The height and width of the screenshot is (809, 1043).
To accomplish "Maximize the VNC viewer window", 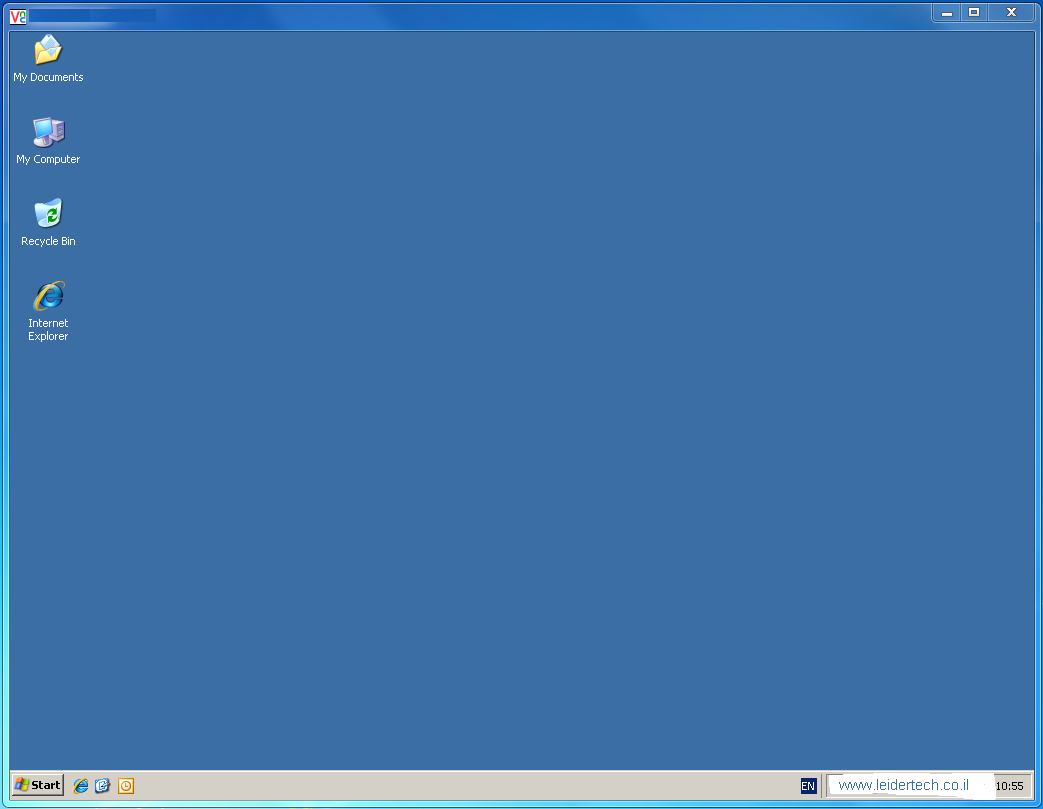I will 974,13.
